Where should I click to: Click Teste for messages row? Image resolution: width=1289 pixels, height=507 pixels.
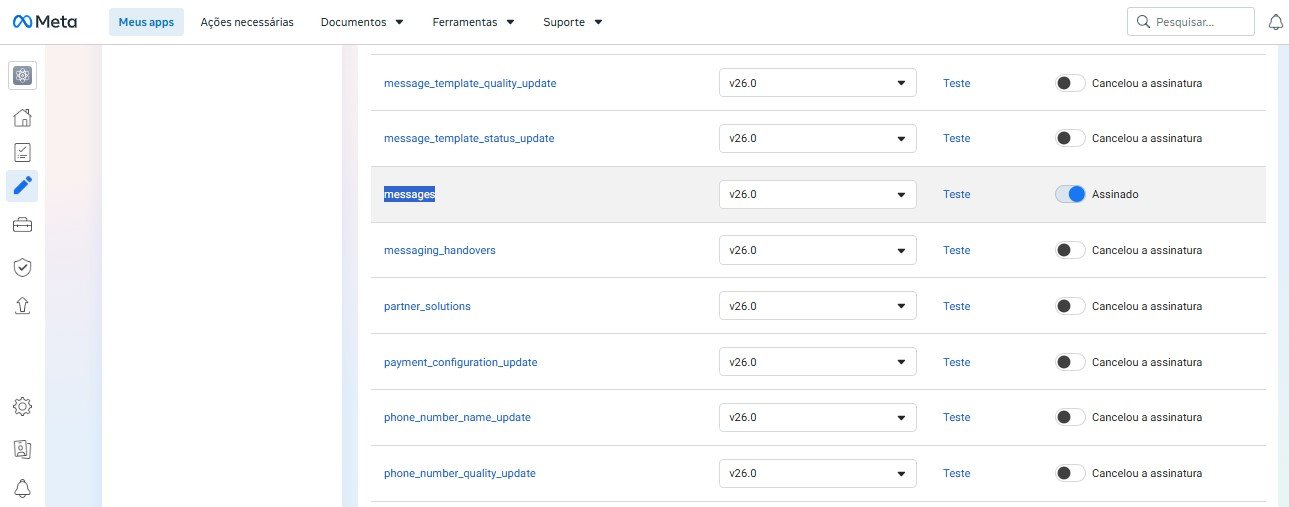pos(956,194)
